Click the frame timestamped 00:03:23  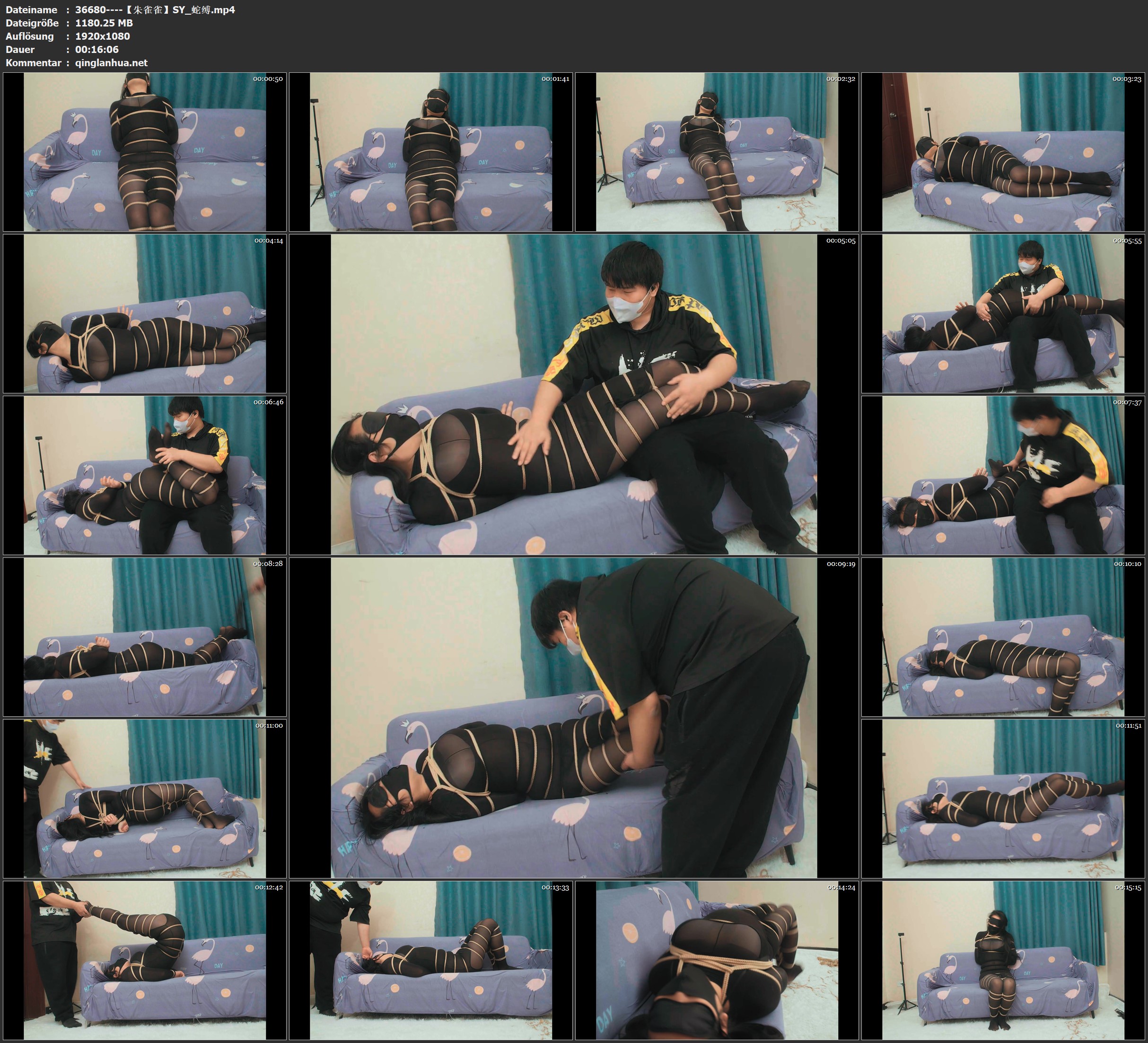click(x=1003, y=151)
